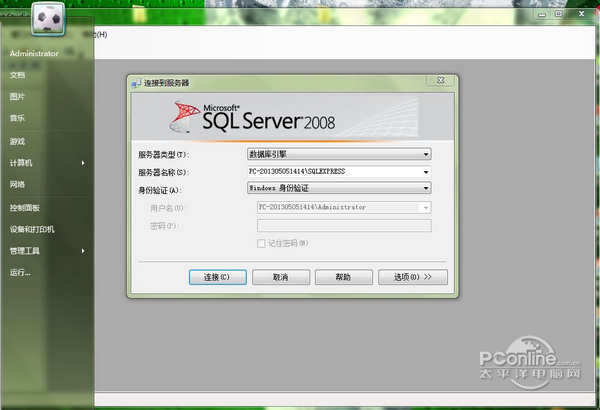Expand the Computer (计算机) submenu arrow
The width and height of the screenshot is (600, 410).
coord(83,163)
